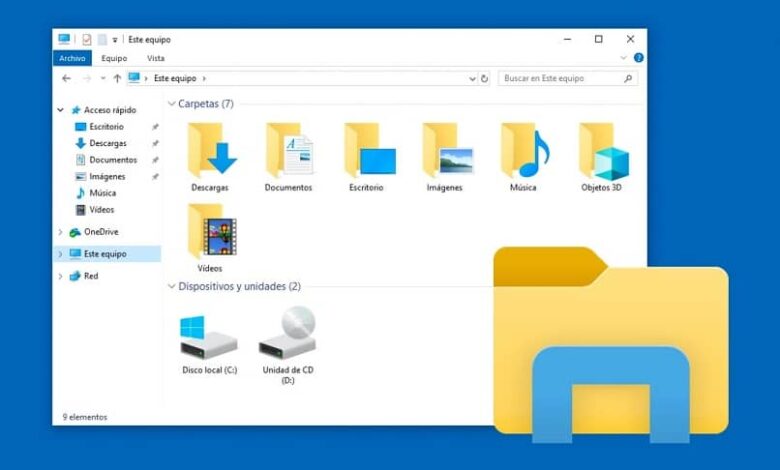780x470 pixels.
Task: Click the system icon in window title bar
Action: [x=64, y=39]
